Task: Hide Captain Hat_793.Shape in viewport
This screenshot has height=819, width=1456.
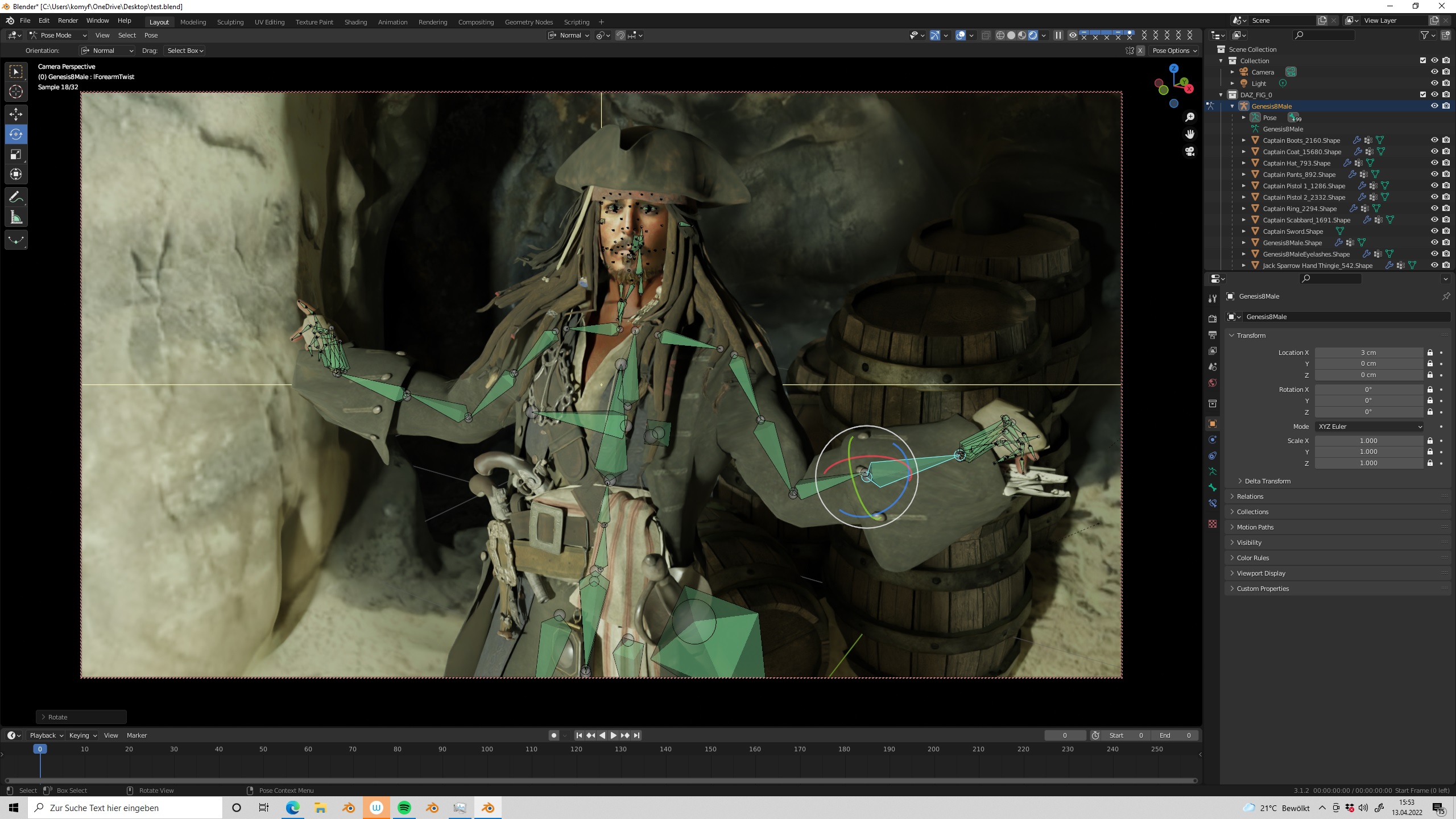Action: 1434,163
